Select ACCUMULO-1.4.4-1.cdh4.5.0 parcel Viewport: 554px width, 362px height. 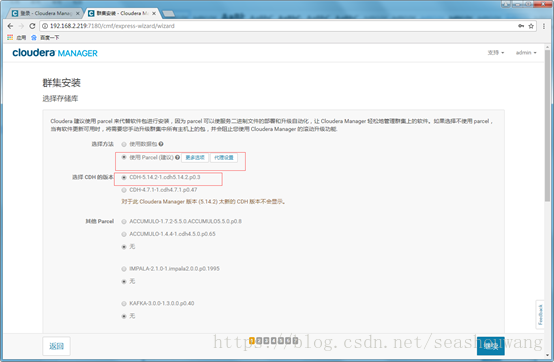[x=124, y=234]
